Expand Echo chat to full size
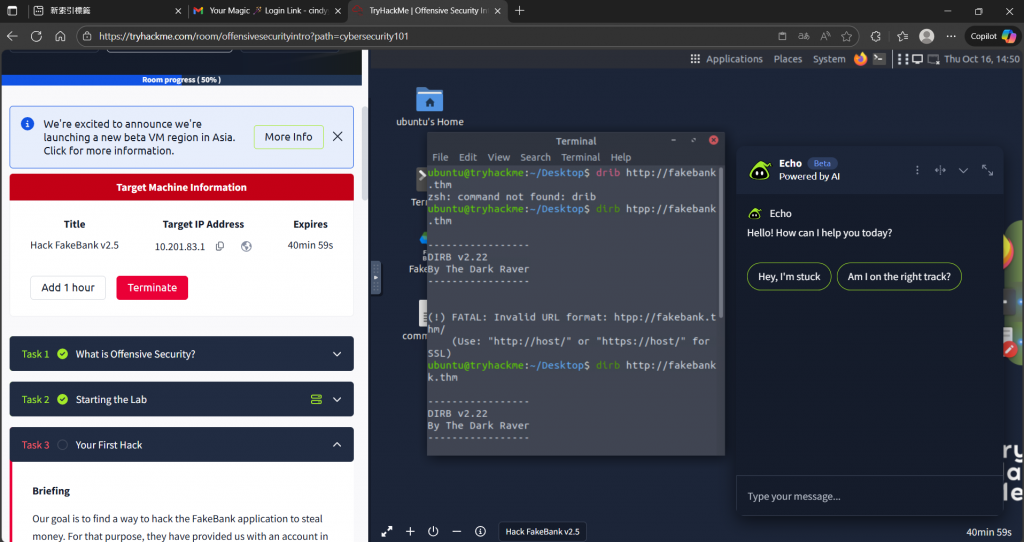 [x=987, y=170]
